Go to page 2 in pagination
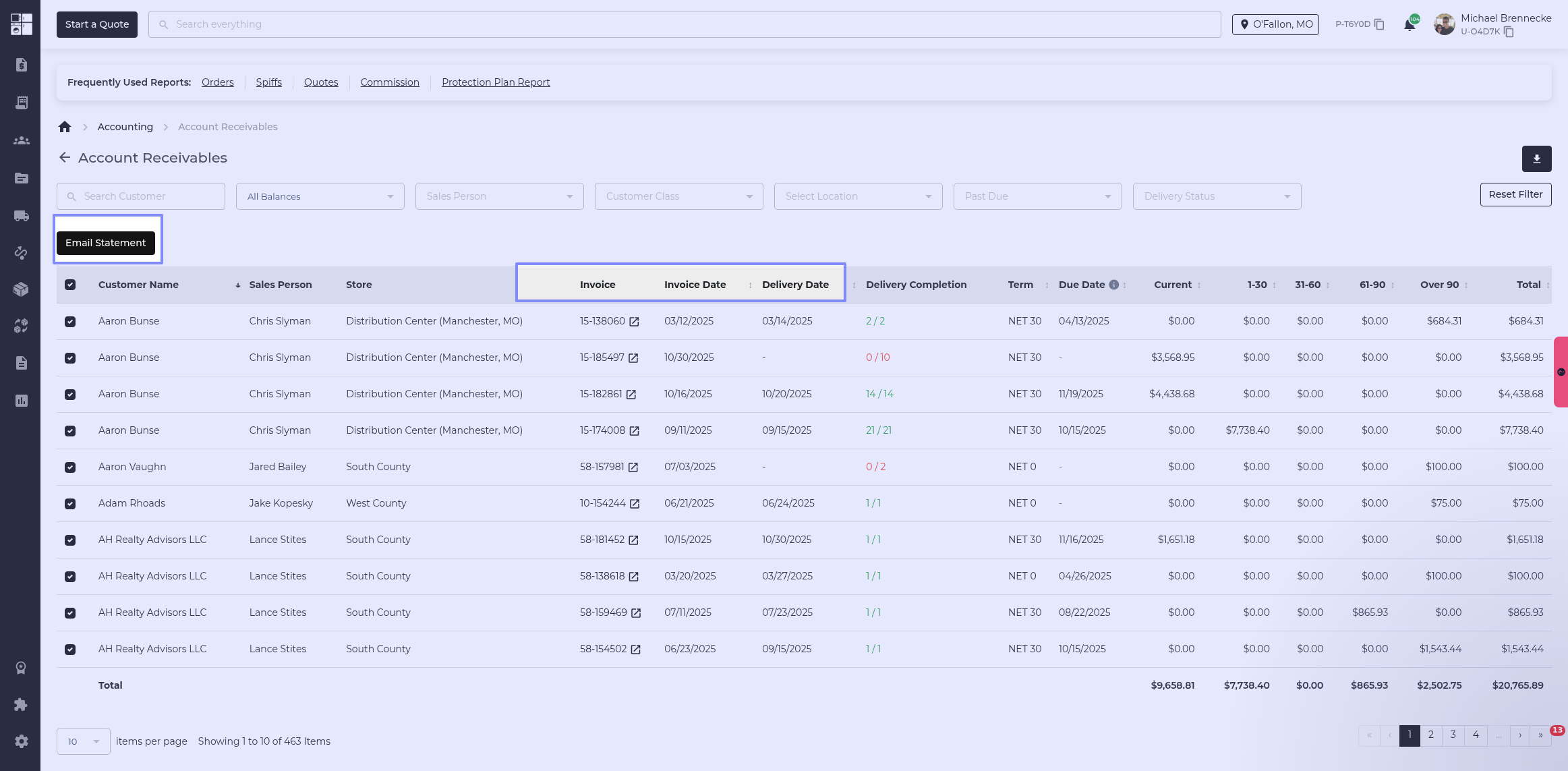 [1430, 735]
